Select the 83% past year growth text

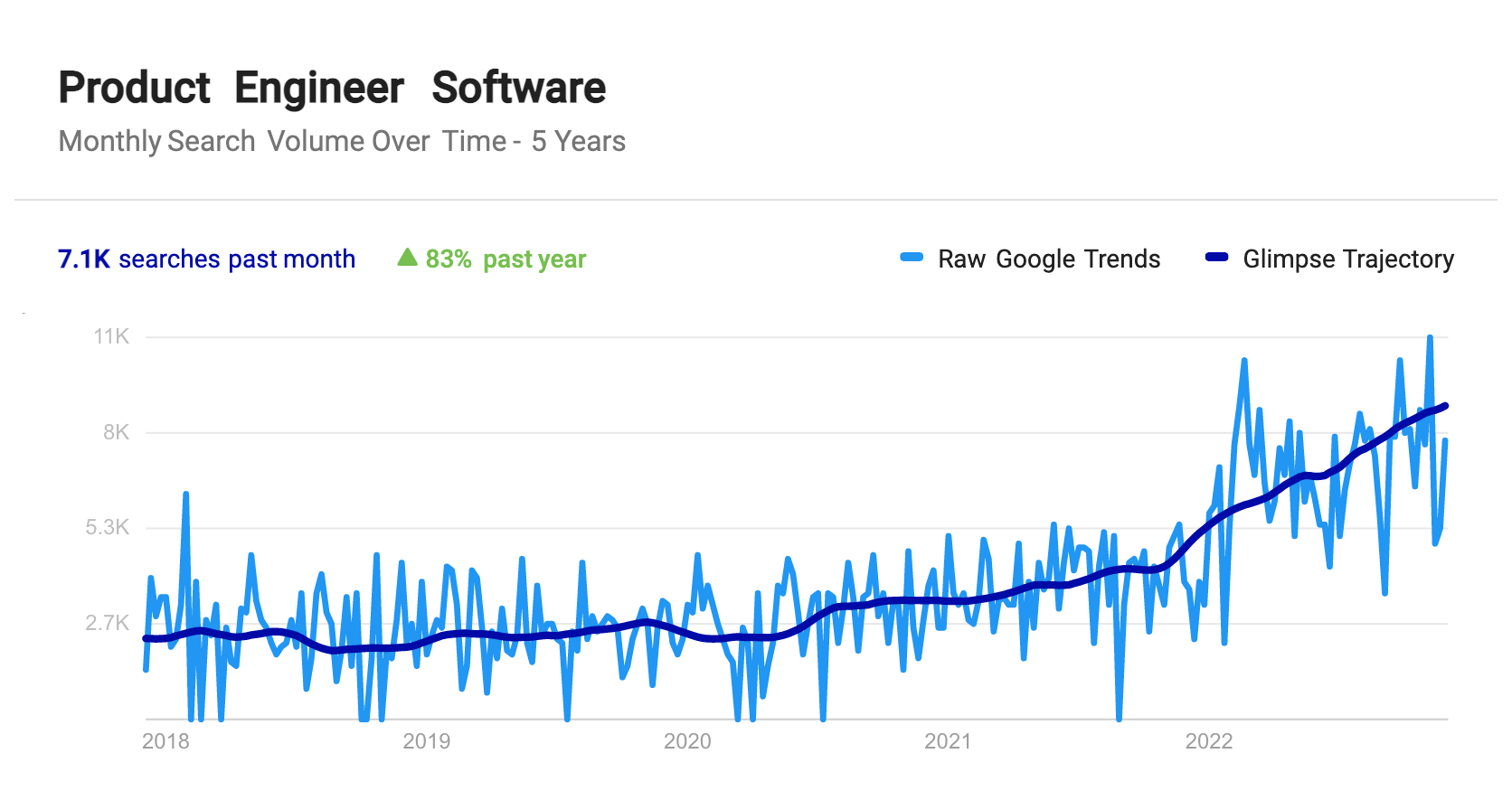coord(506,259)
